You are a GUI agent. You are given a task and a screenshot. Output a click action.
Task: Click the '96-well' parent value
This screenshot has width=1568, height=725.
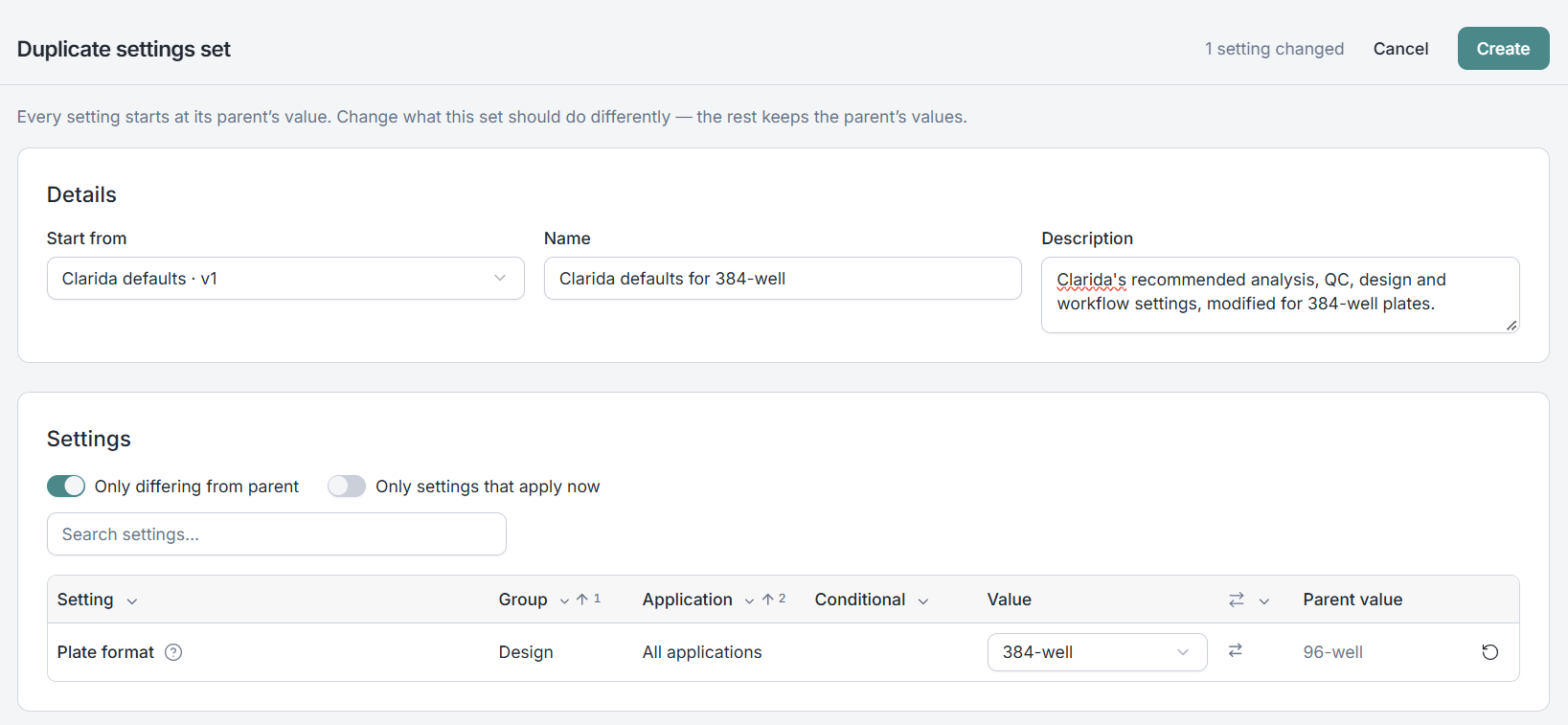tap(1332, 652)
